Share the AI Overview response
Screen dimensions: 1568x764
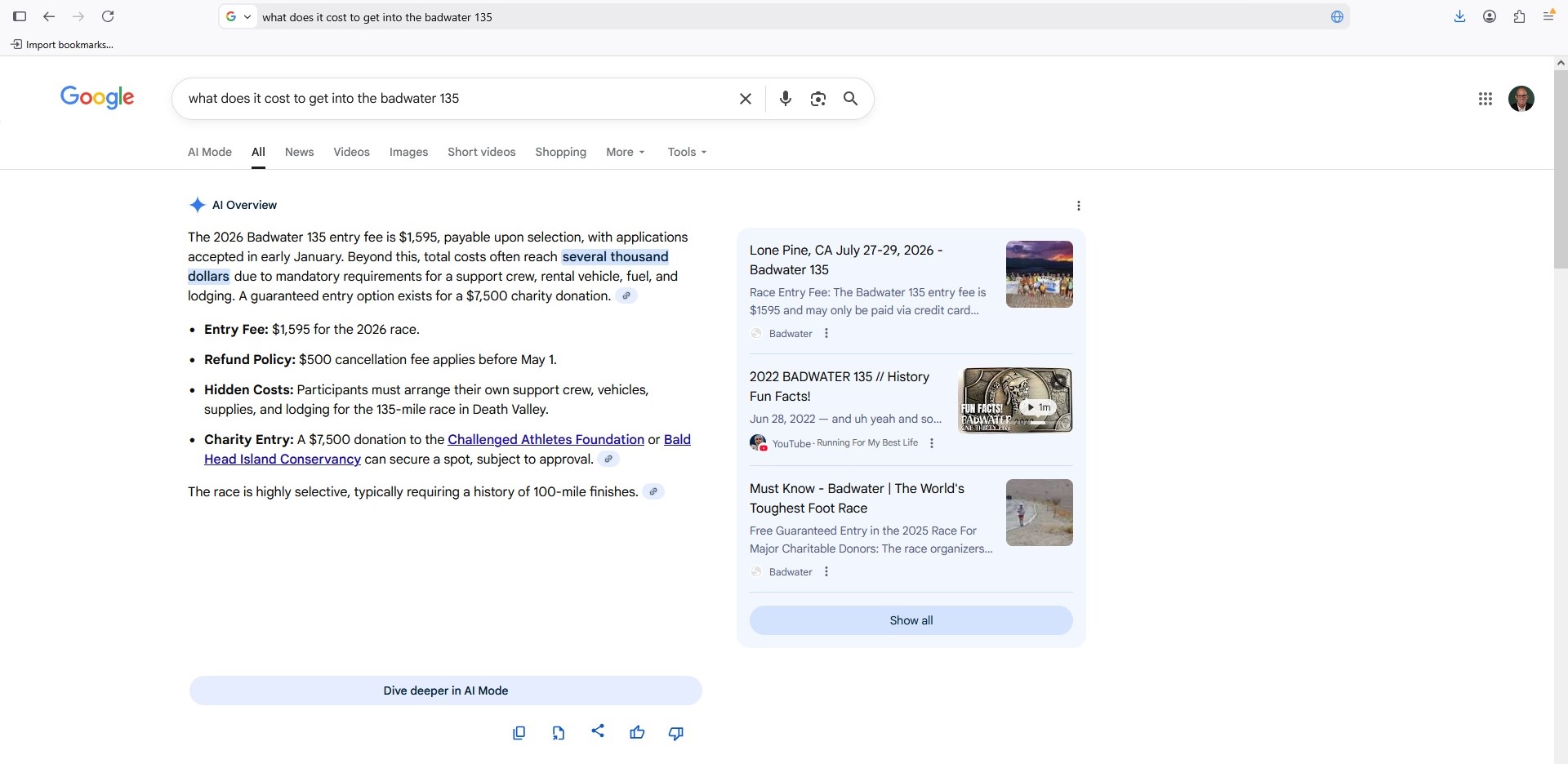point(598,731)
